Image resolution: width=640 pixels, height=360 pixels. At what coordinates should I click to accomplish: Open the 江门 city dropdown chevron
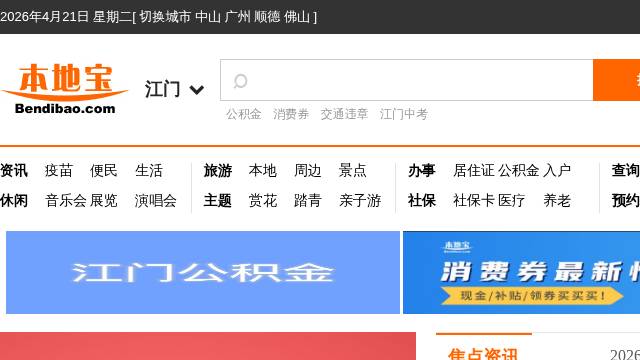[197, 89]
